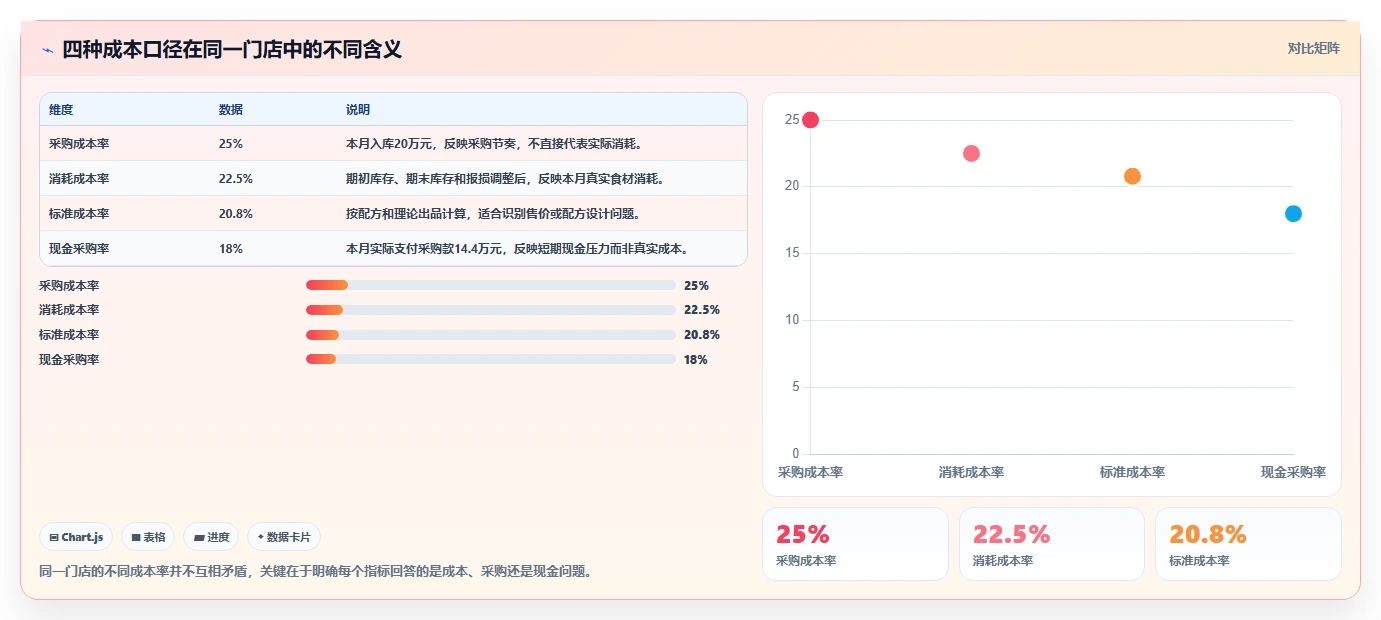This screenshot has width=1381, height=620.
Task: Click the 消耗成本率 x-axis label in chart
Action: [971, 472]
